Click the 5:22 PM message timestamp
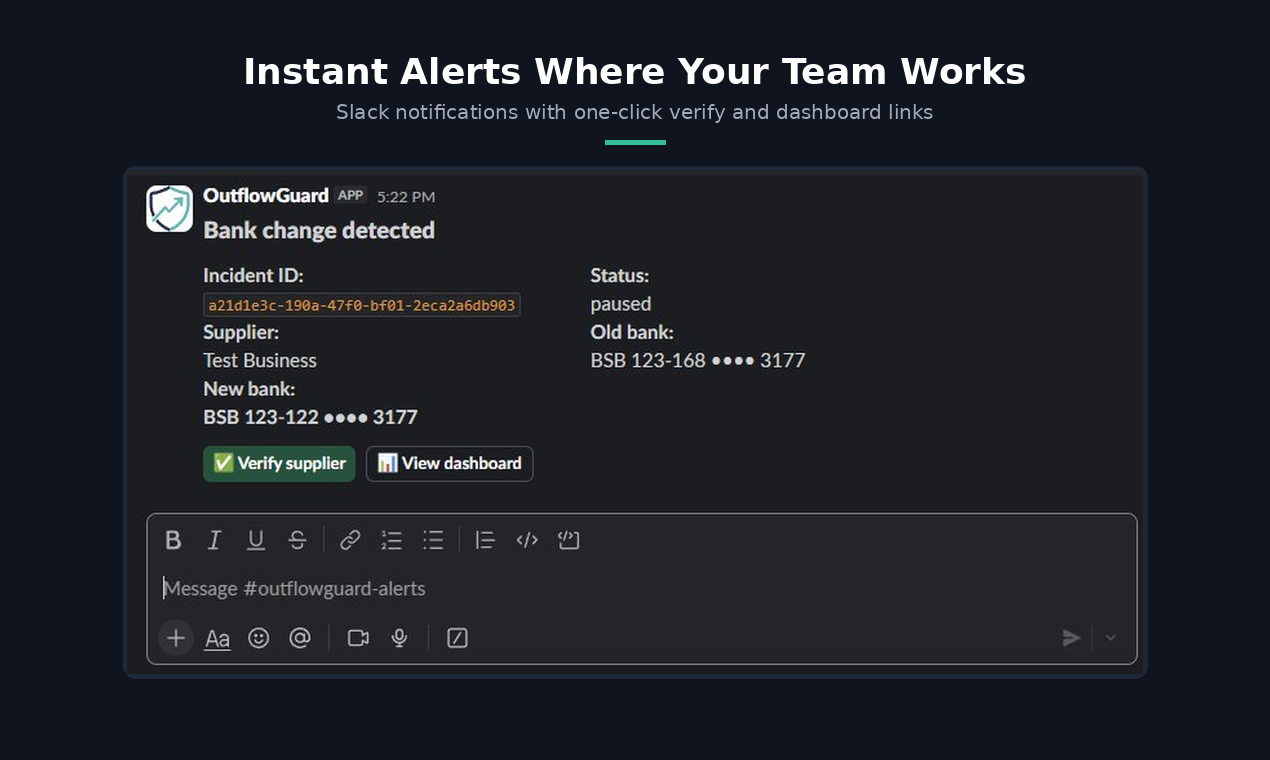Screen dimensions: 1270x760 406,197
